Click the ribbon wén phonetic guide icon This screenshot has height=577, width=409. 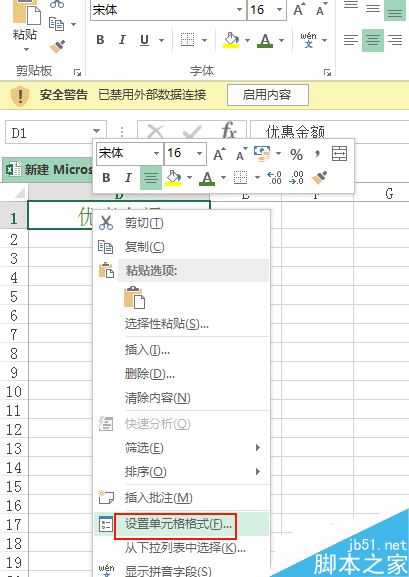click(308, 40)
